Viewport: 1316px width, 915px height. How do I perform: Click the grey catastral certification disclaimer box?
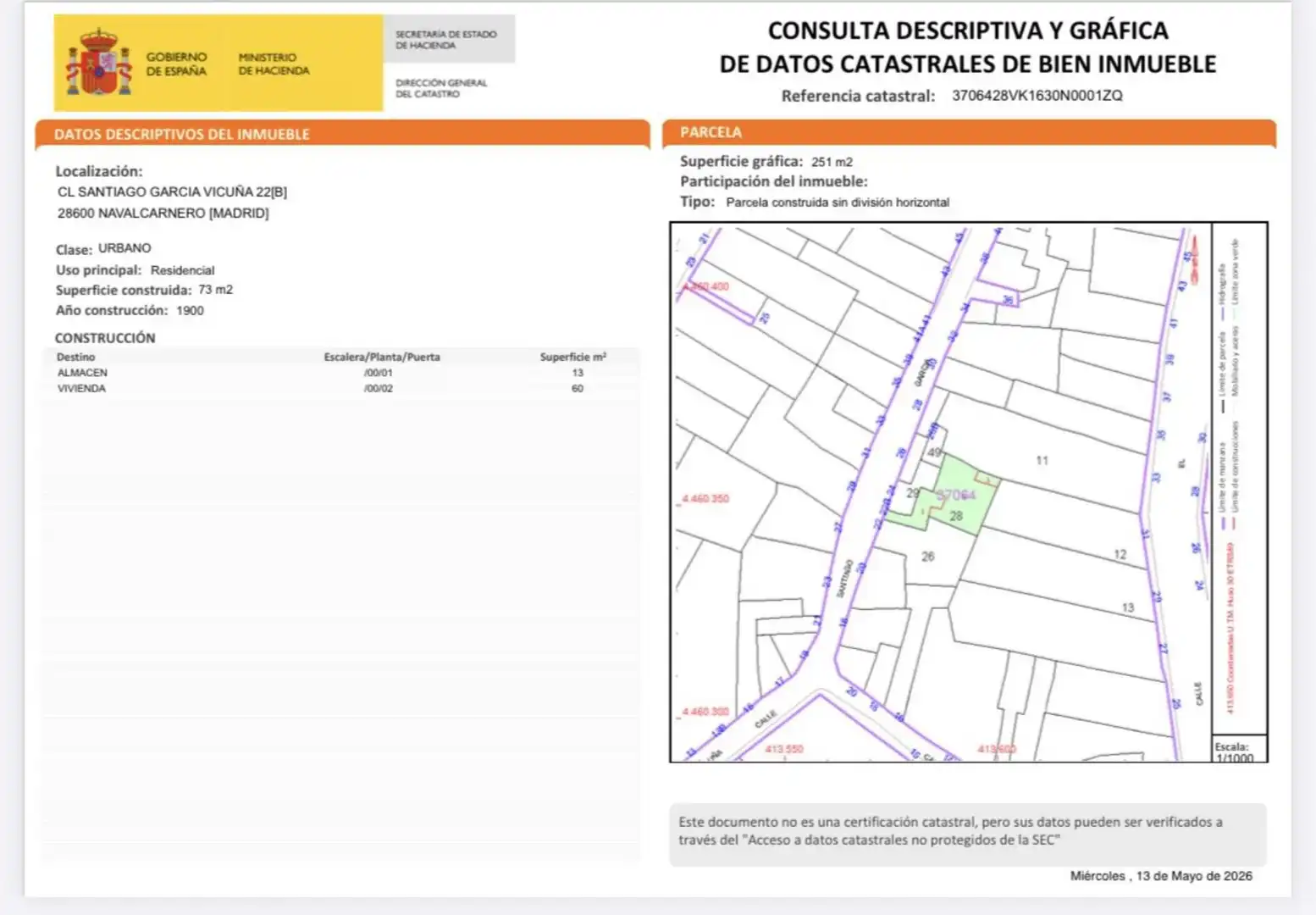[x=968, y=835]
